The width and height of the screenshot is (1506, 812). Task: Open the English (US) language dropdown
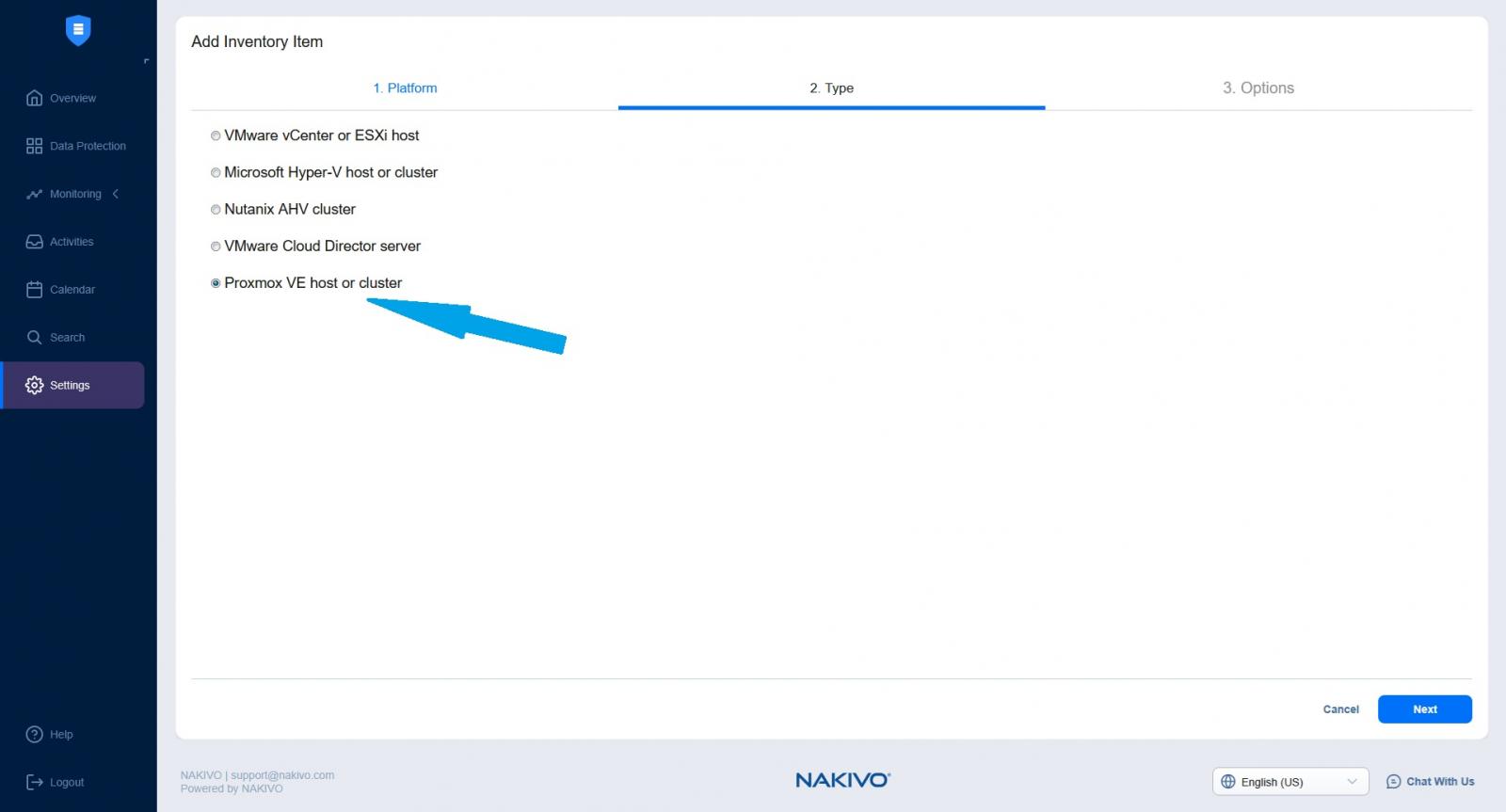[x=1290, y=782]
